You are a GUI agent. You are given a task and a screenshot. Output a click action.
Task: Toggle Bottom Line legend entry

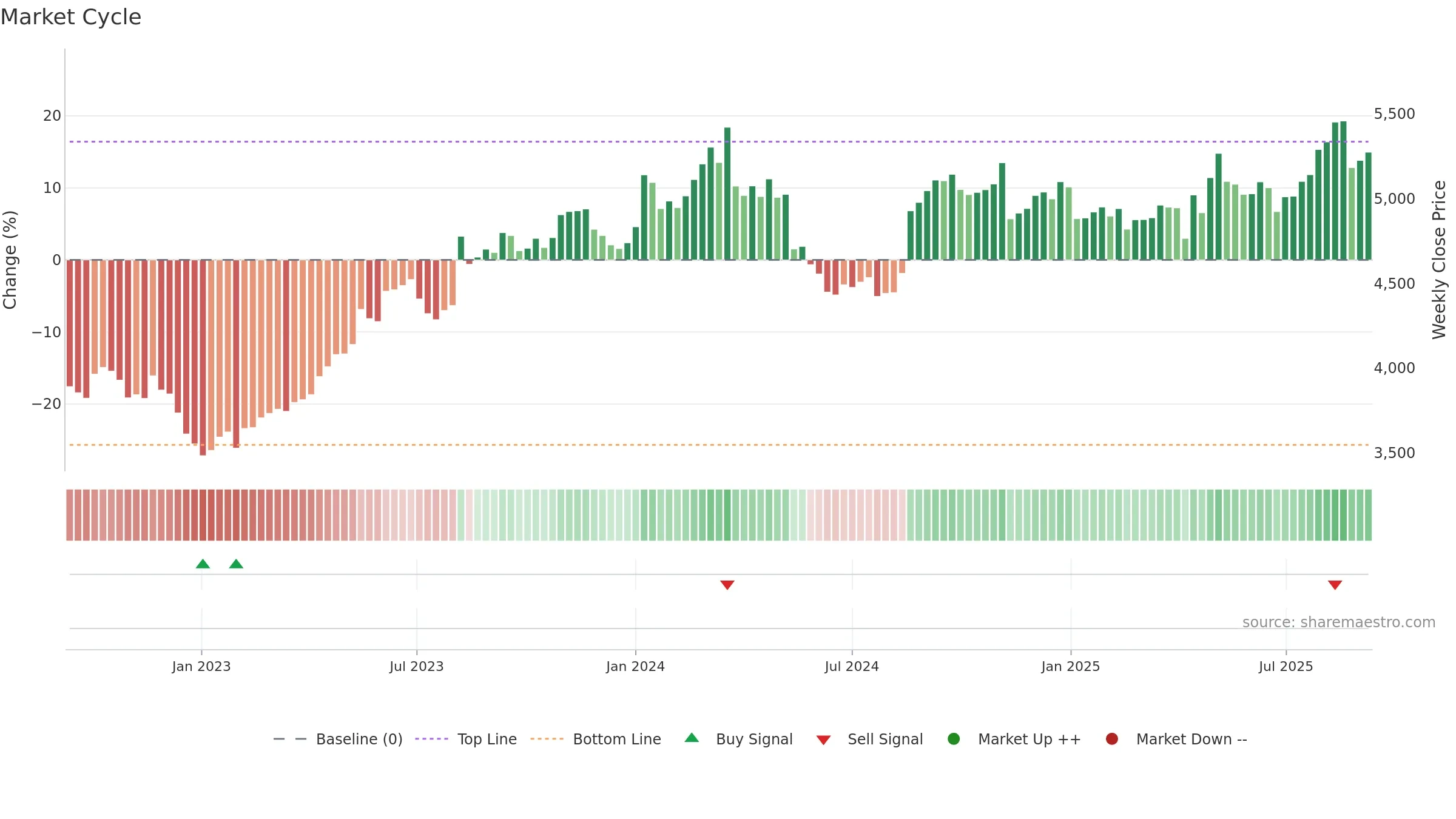tap(595, 739)
